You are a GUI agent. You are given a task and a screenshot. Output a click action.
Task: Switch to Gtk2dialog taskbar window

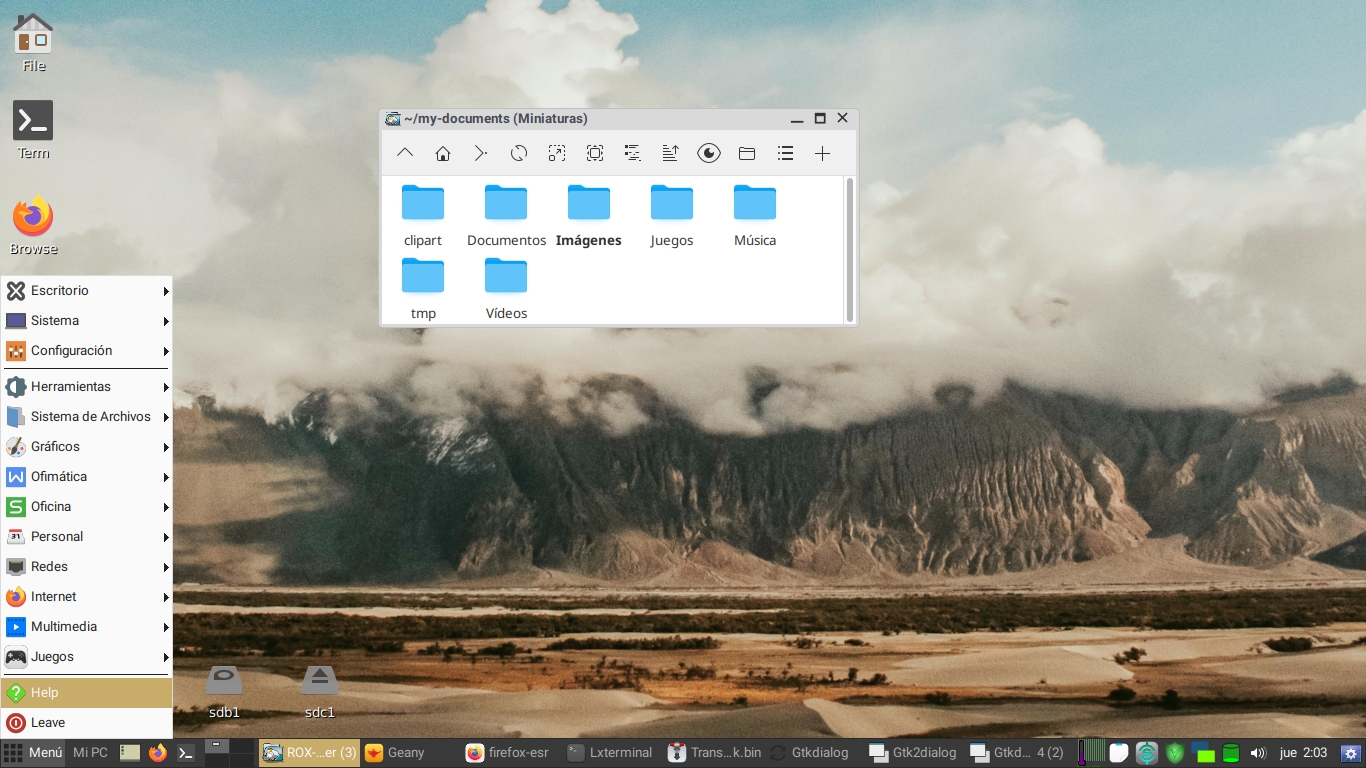[x=914, y=753]
